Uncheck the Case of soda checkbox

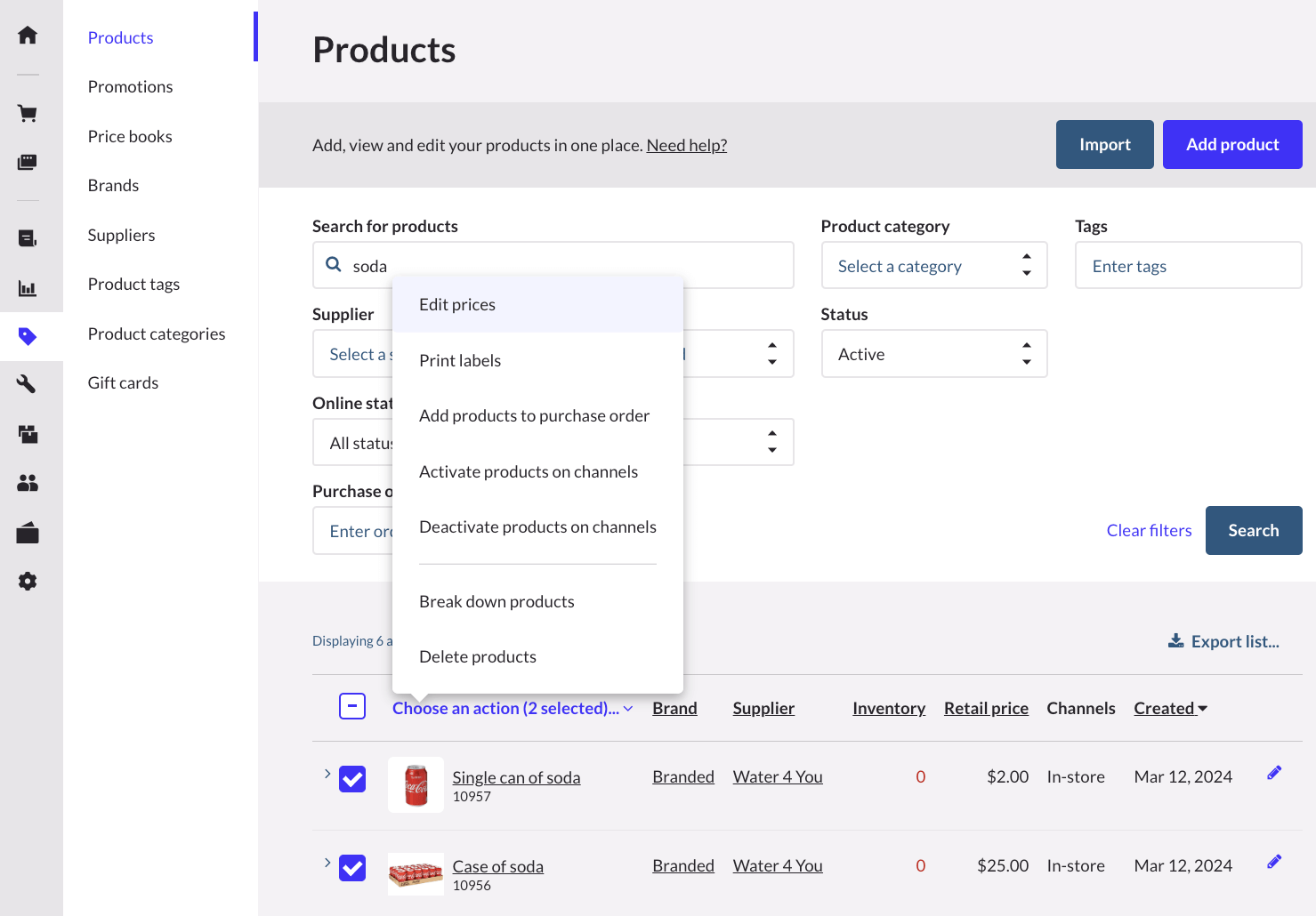pyautogui.click(x=352, y=868)
